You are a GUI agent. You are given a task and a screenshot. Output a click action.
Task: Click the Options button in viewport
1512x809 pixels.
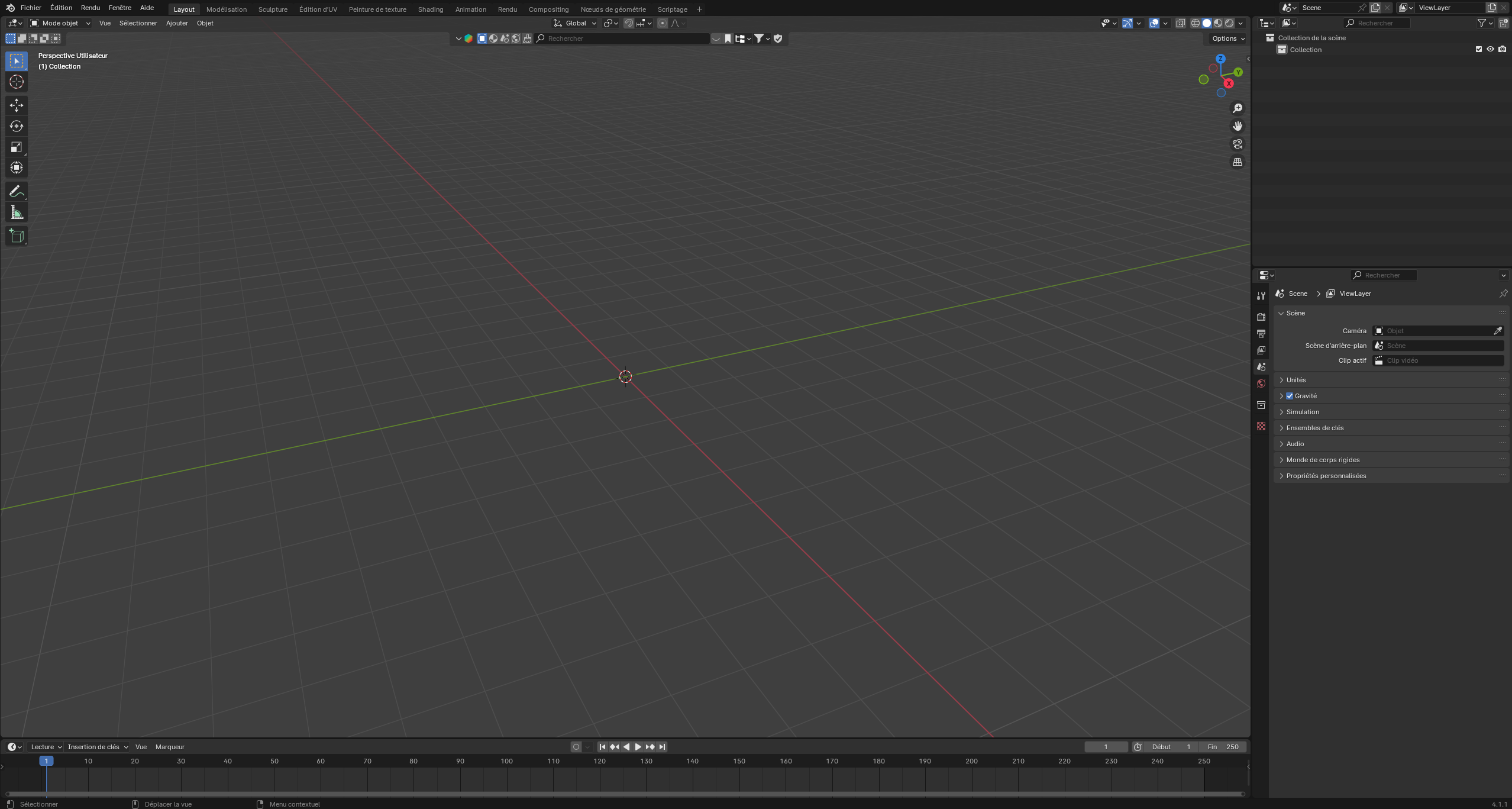point(1228,38)
